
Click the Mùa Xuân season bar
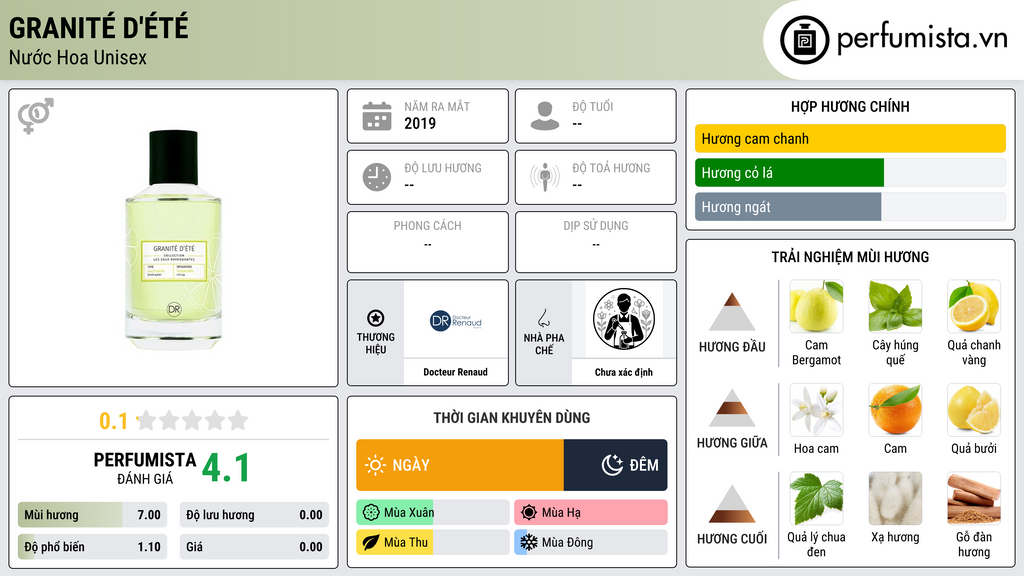(433, 513)
